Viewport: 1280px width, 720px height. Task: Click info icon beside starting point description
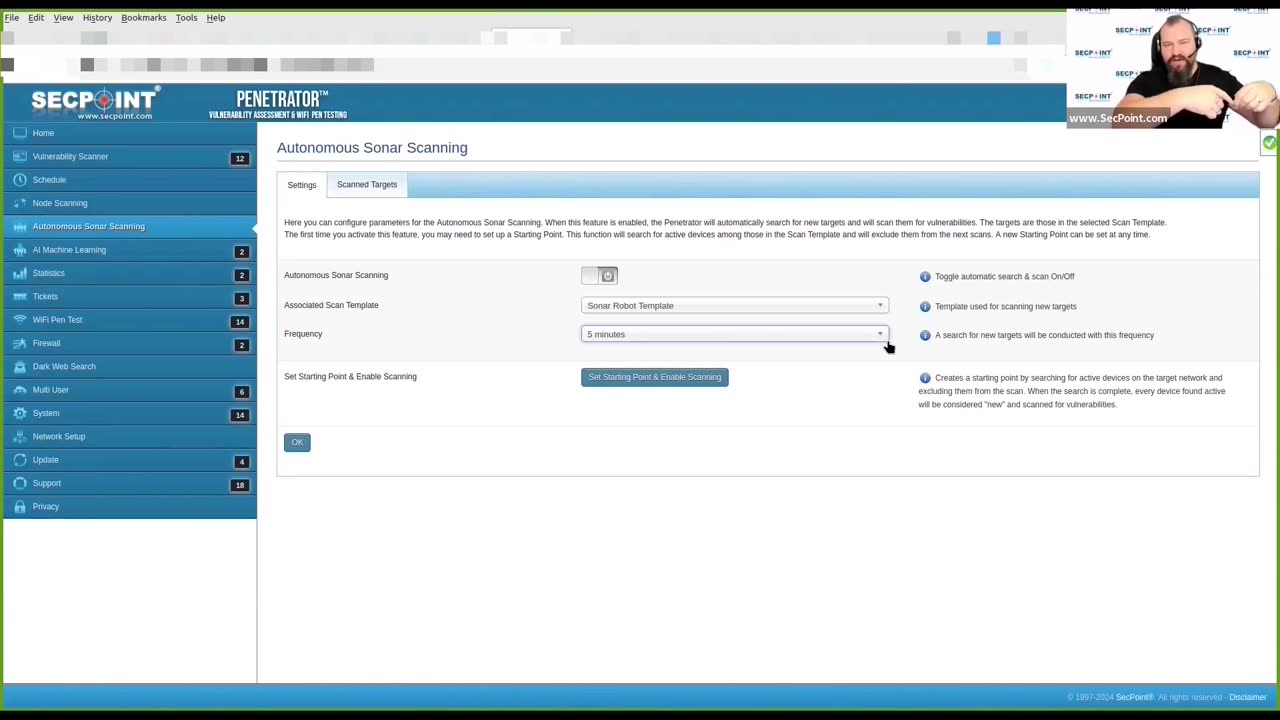(x=925, y=378)
